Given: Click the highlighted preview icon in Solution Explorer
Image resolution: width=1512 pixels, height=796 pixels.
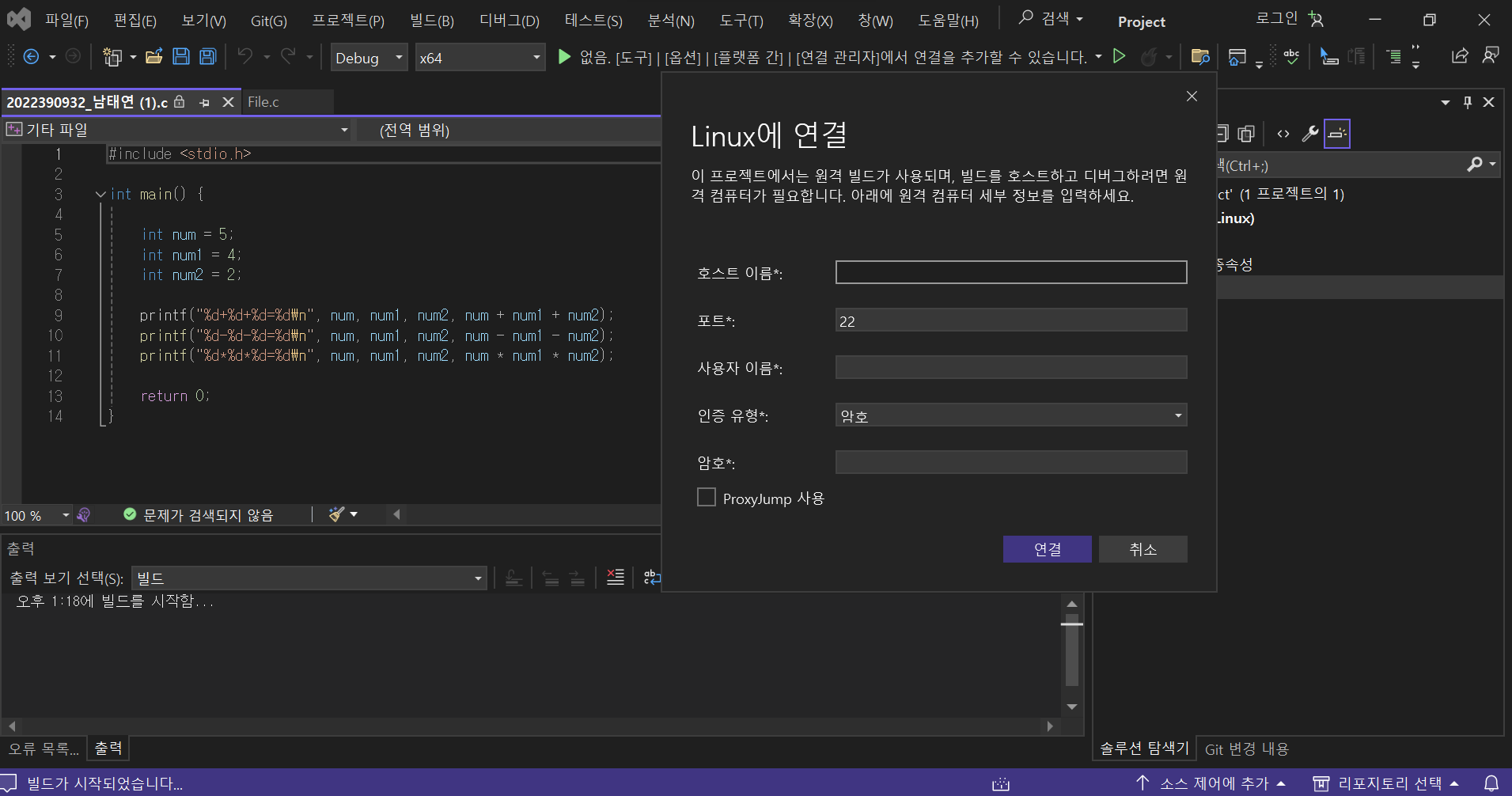Looking at the screenshot, I should tap(1337, 134).
